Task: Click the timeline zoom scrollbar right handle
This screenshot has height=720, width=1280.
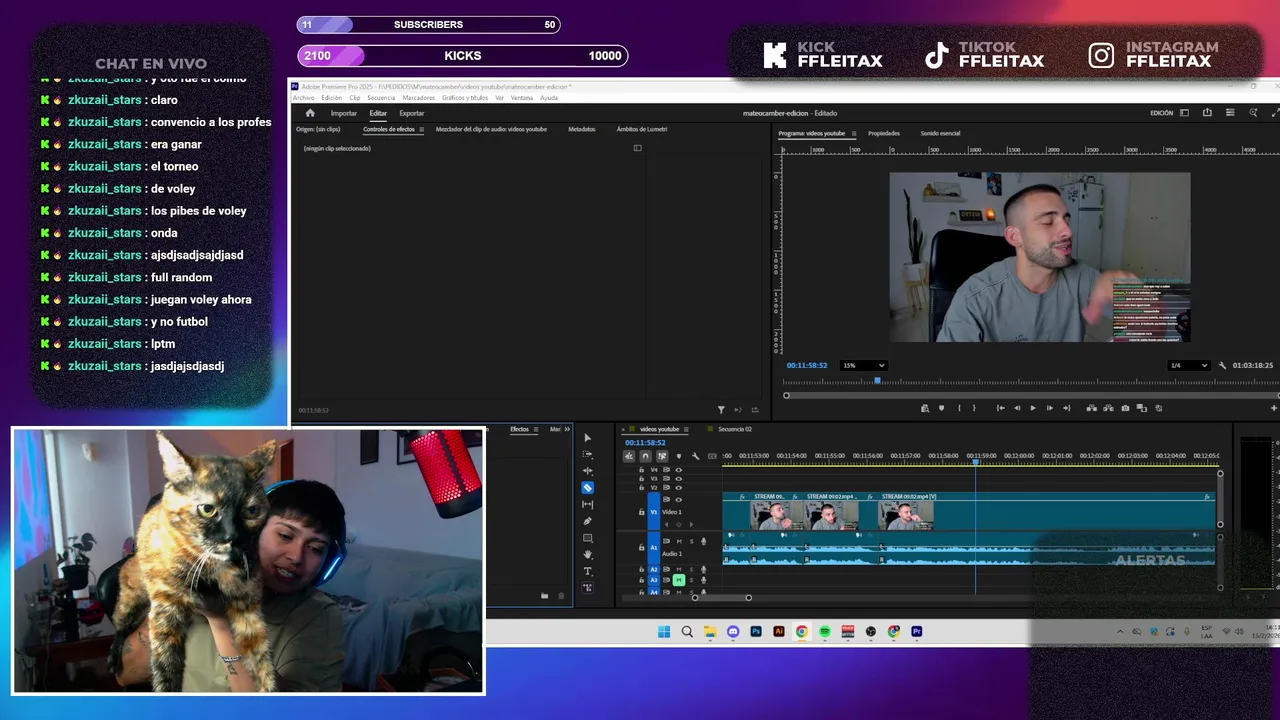Action: [x=748, y=598]
